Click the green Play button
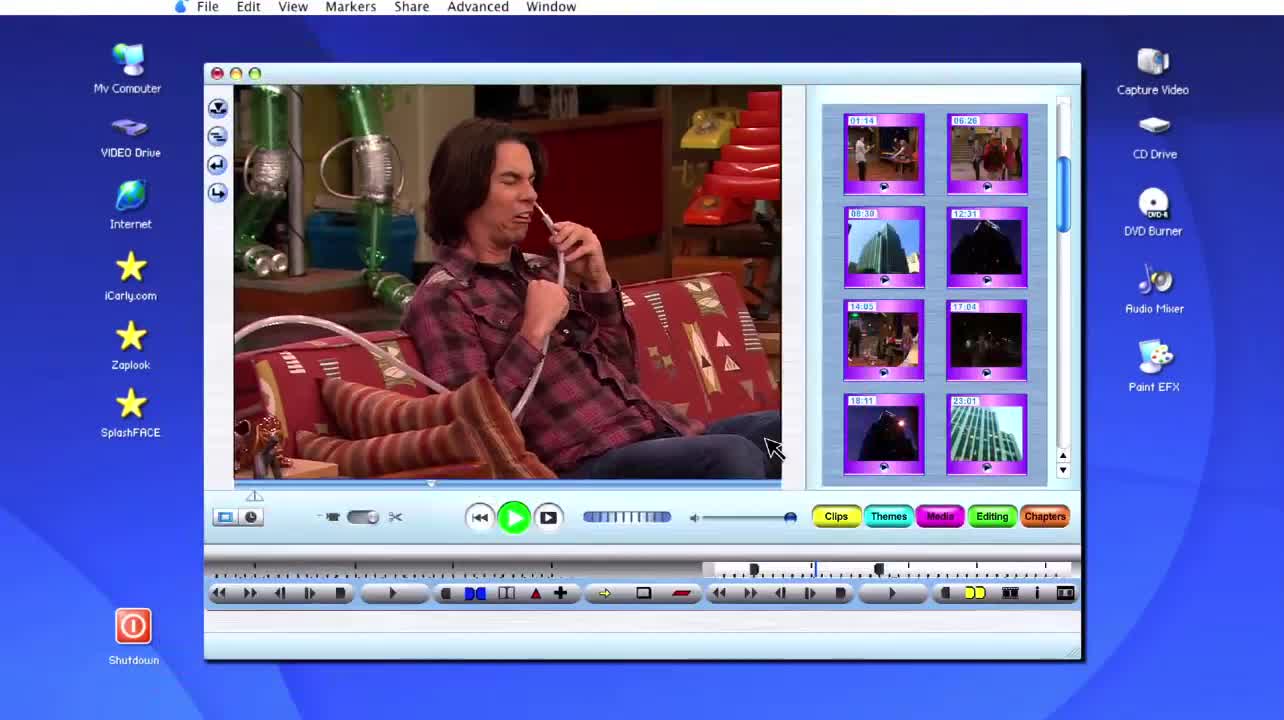Screen dimensions: 1284x720 [x=514, y=517]
